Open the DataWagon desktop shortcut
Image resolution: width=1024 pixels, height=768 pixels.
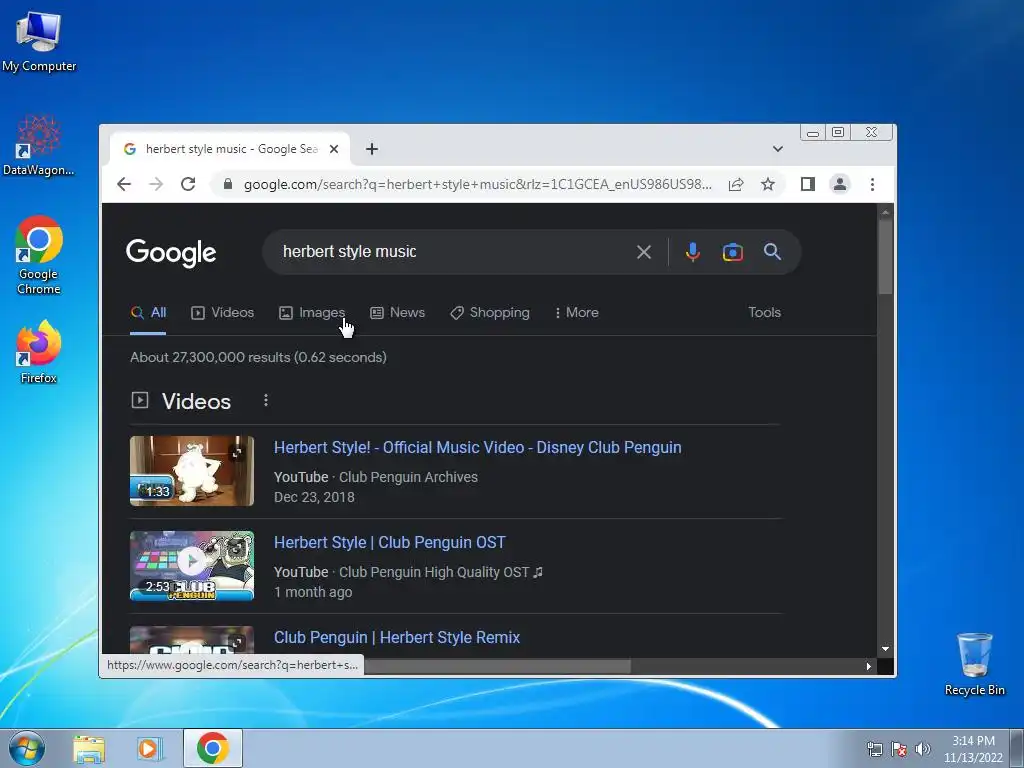pyautogui.click(x=39, y=145)
